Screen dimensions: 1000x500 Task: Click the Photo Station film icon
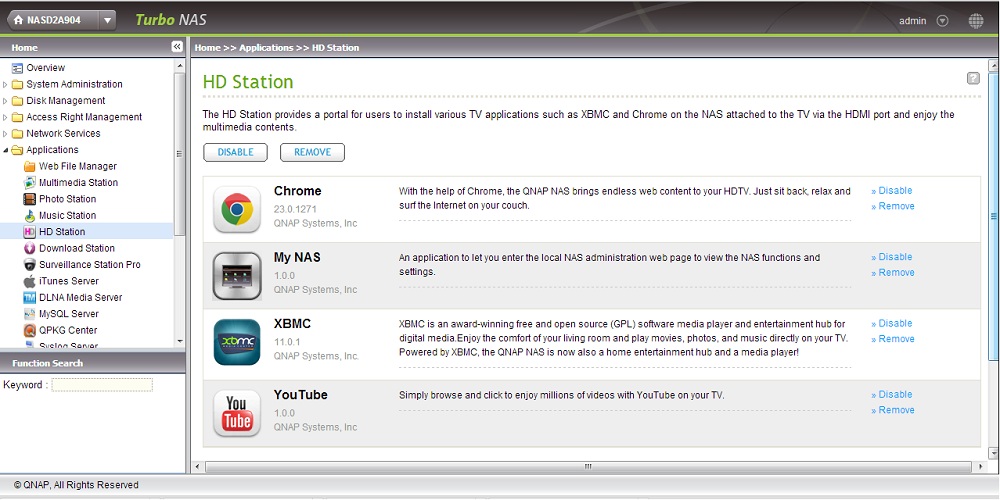(x=29, y=199)
